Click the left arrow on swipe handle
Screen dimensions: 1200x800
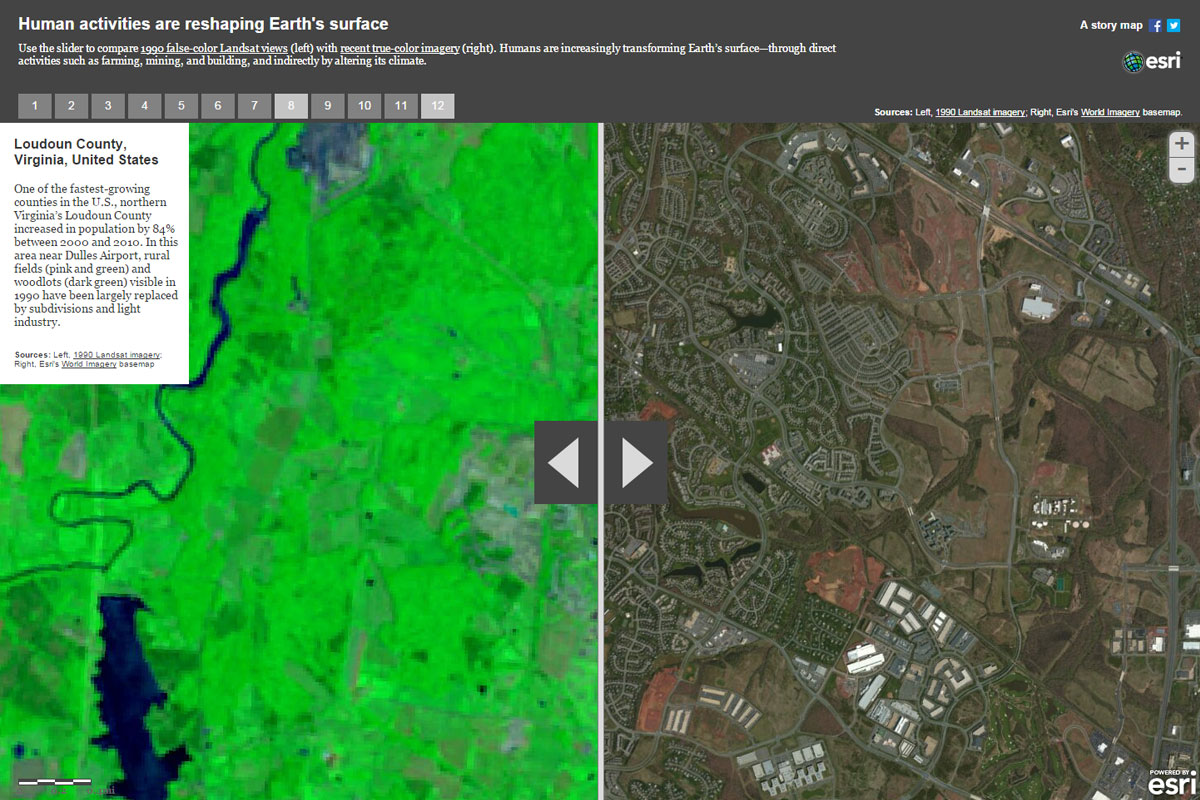[x=565, y=463]
